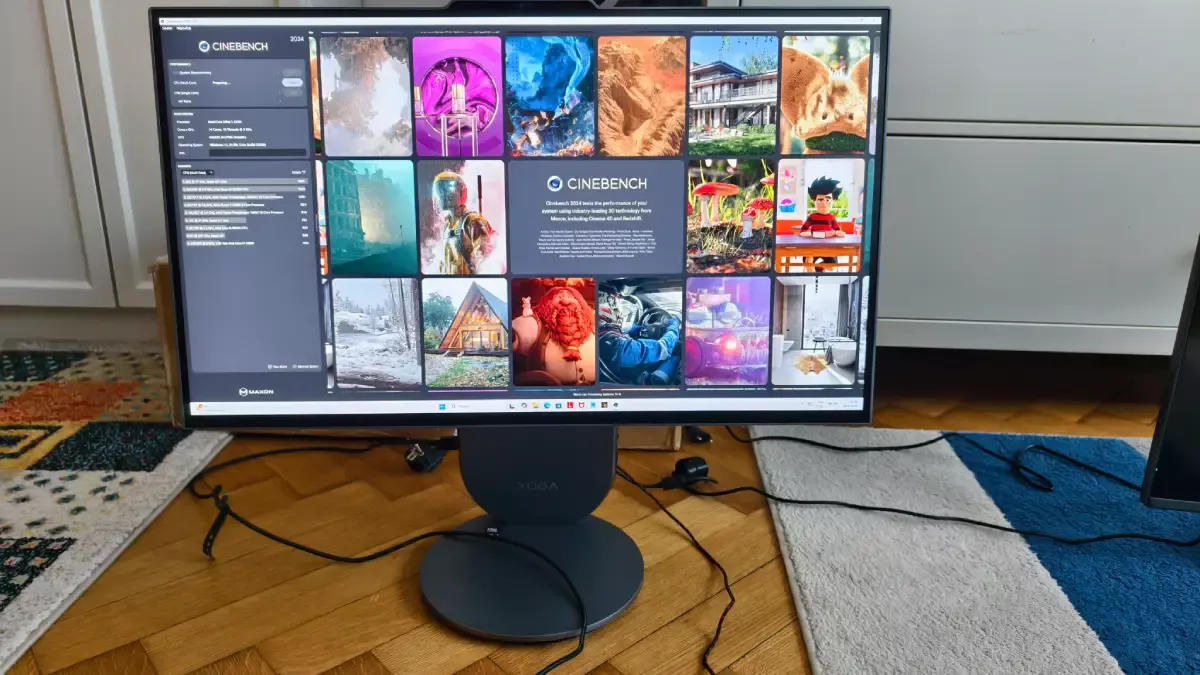Open the CPU (Multi Core) ranking dropdown
Viewport: 1200px width, 675px height.
pyautogui.click(x=197, y=172)
